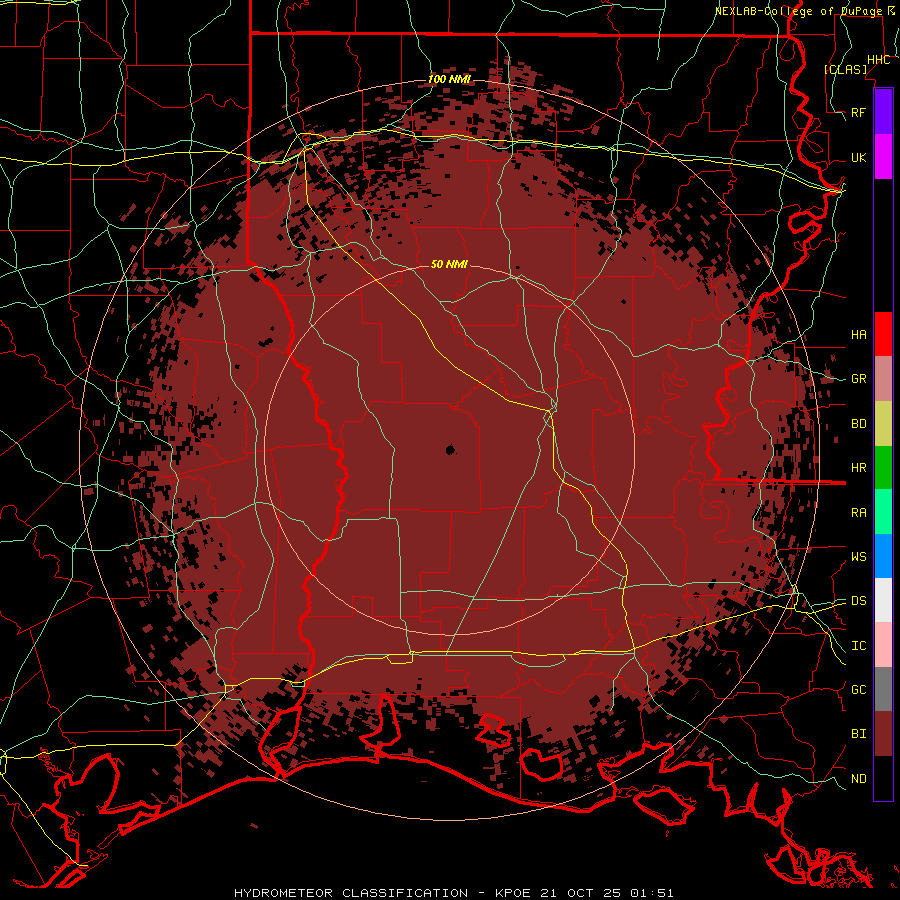Pick the green HR legend swatch
900x900 pixels.
tap(883, 467)
